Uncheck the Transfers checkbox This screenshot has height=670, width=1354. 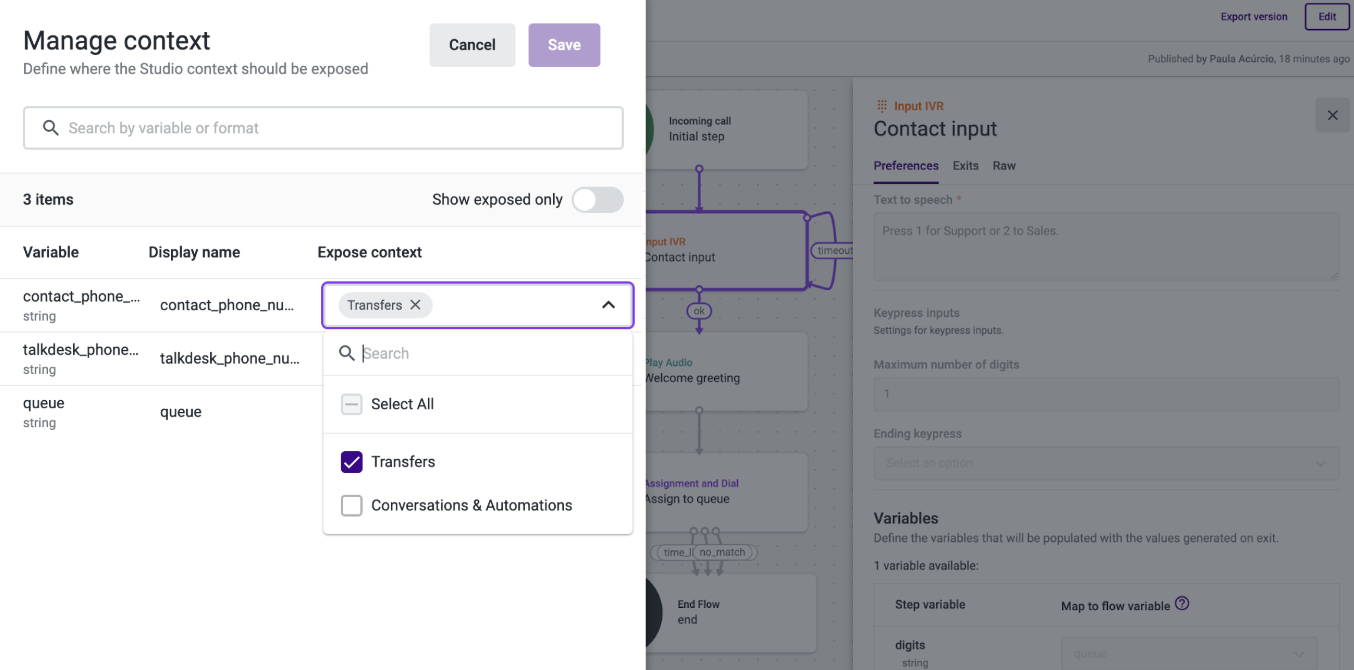click(x=352, y=462)
